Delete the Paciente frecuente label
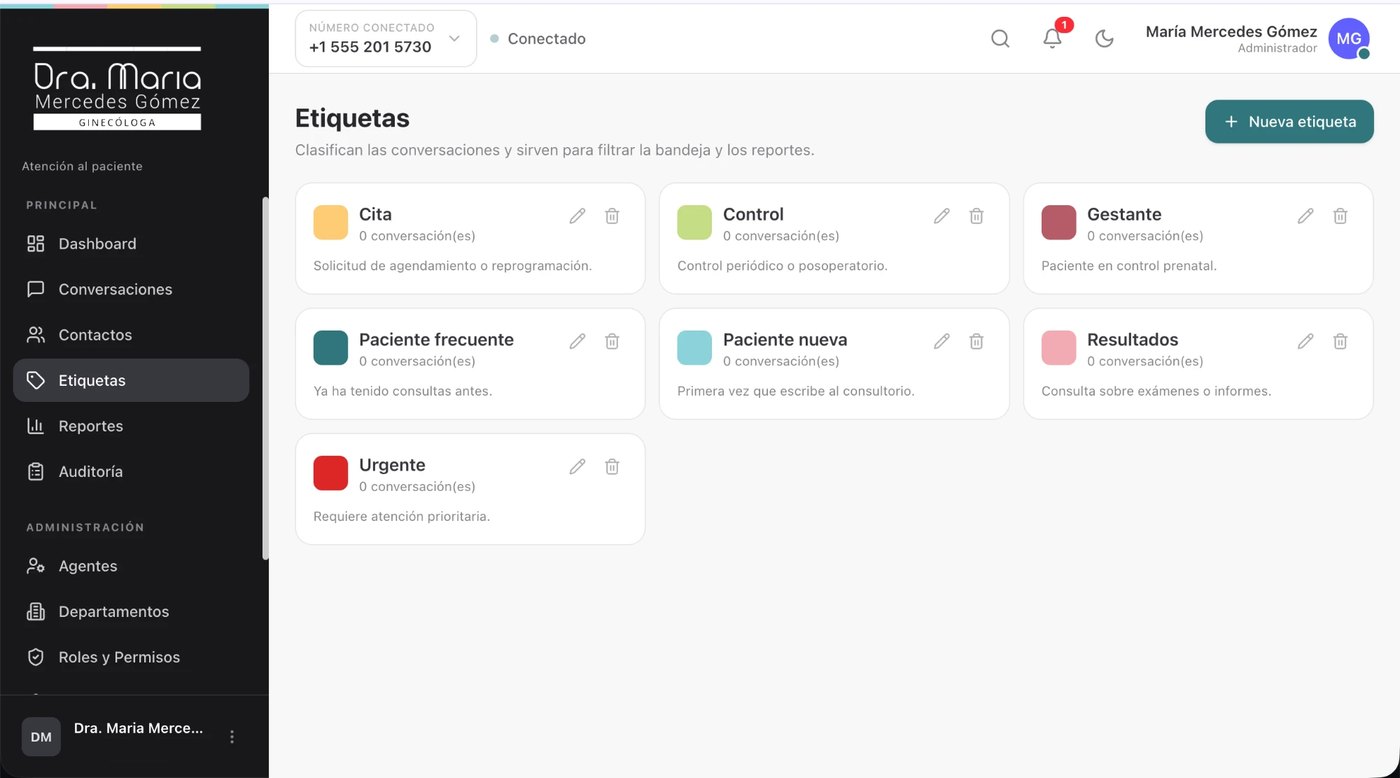This screenshot has width=1400, height=778. [x=612, y=341]
